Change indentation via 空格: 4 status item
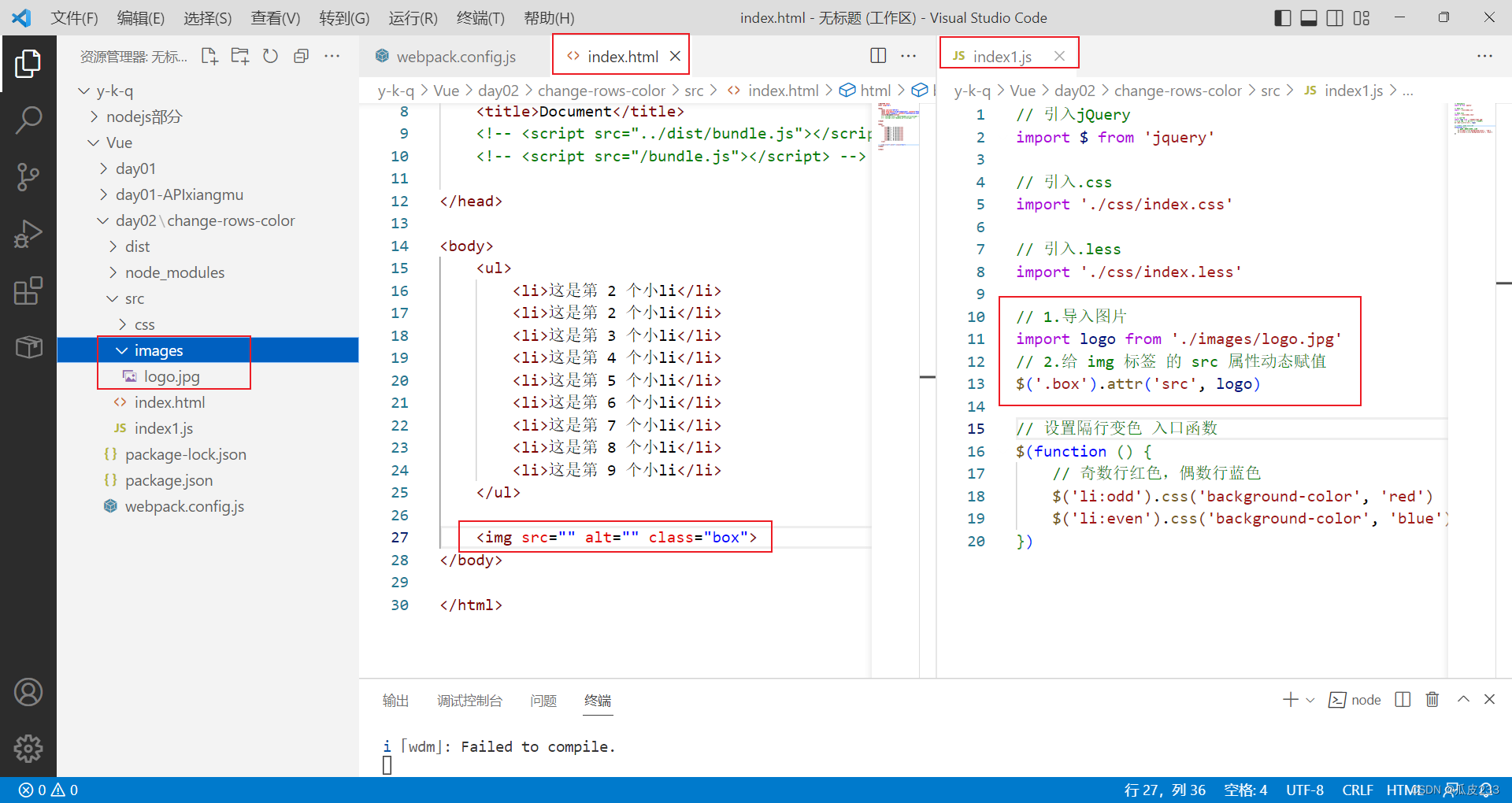The height and width of the screenshot is (803, 1512). (1245, 790)
